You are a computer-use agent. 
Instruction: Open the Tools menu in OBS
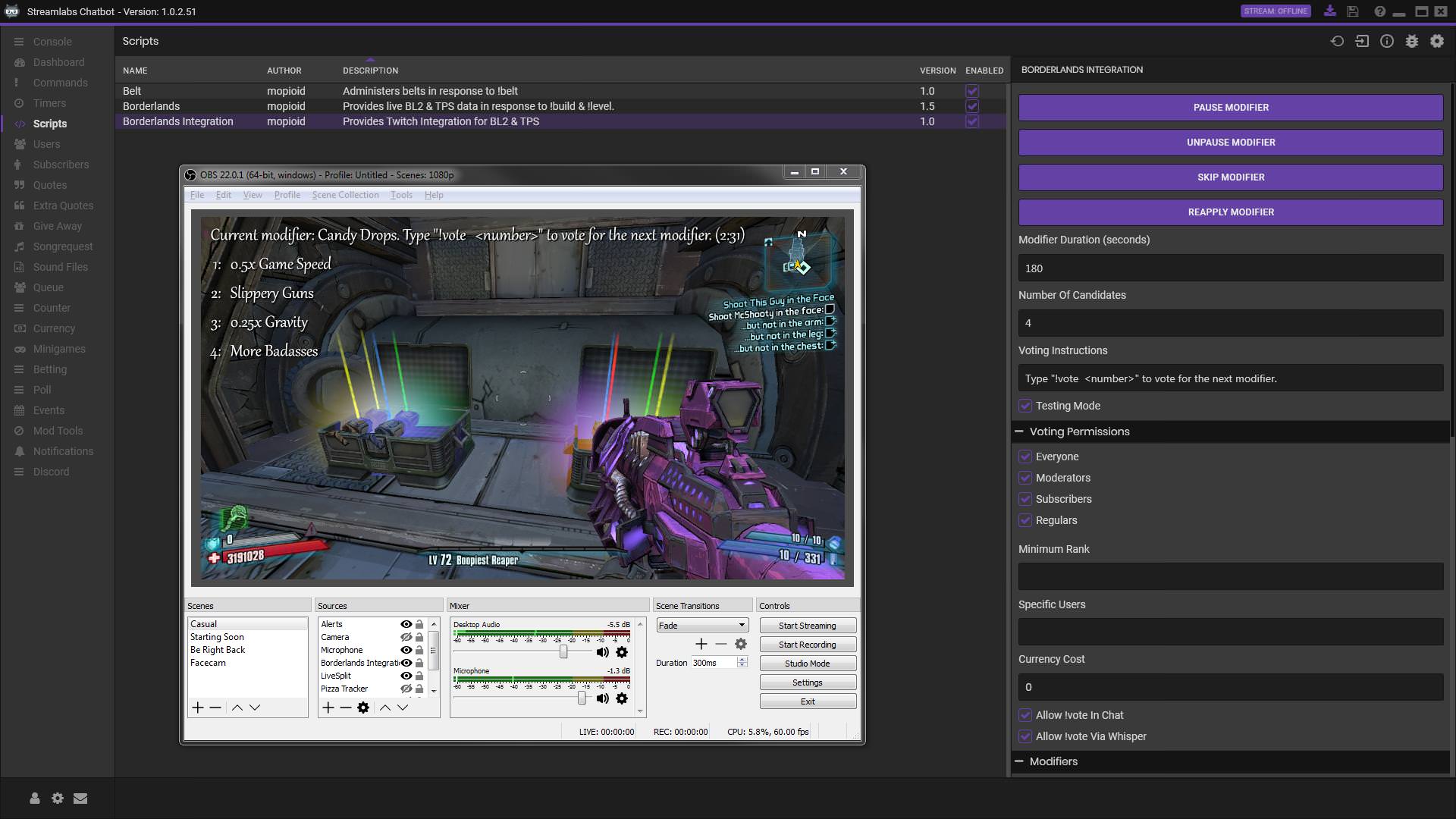pyautogui.click(x=401, y=195)
